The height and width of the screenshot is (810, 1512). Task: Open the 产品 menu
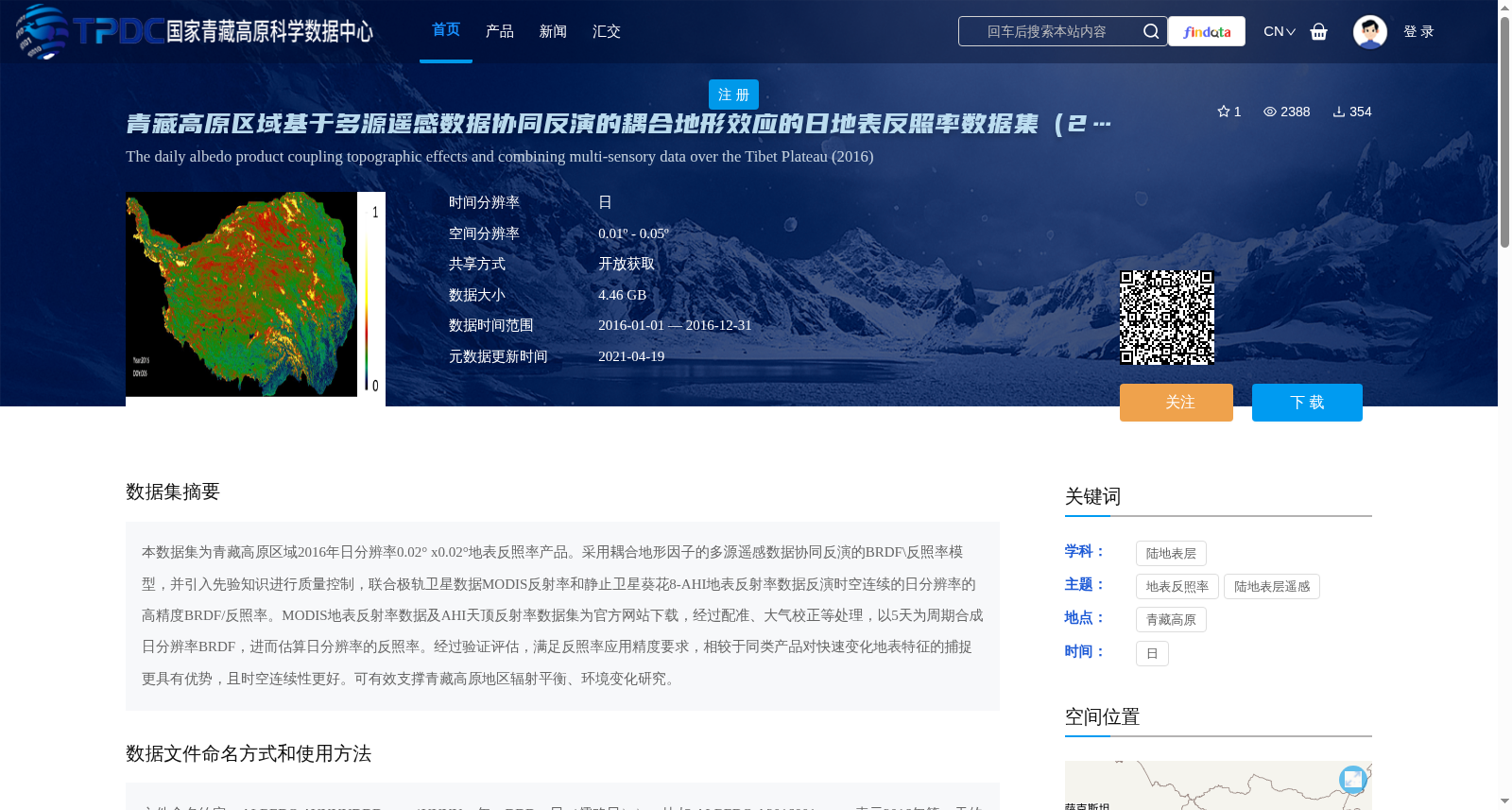coord(500,31)
